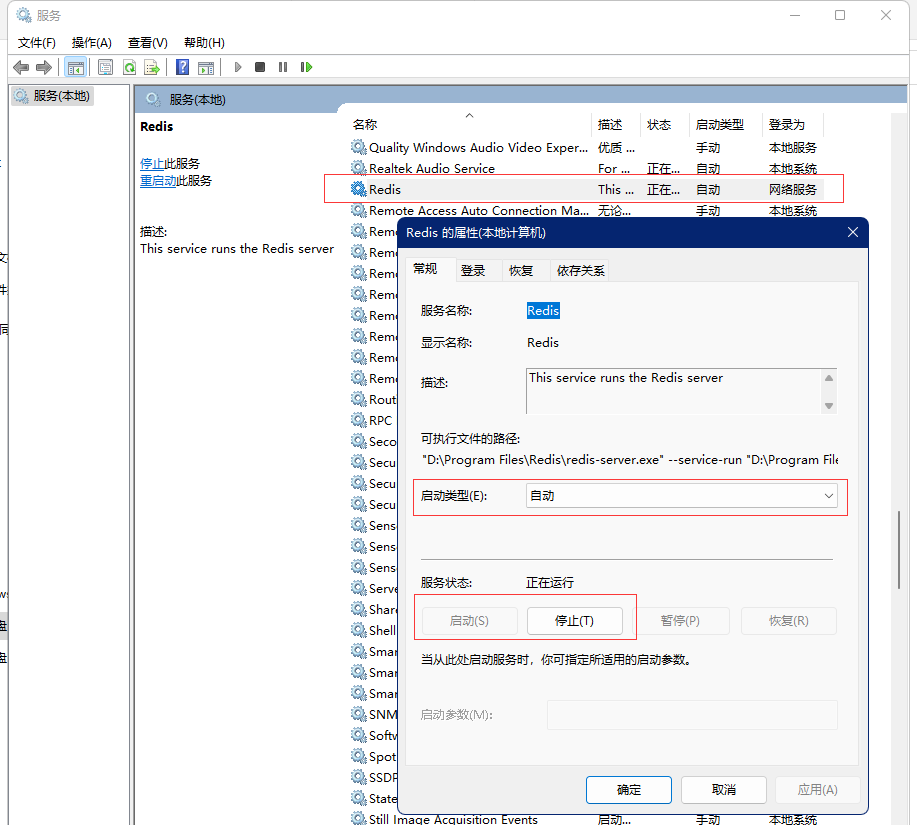Select Remote Access Auto Connection Manager row
This screenshot has width=917, height=825.
click(x=587, y=210)
